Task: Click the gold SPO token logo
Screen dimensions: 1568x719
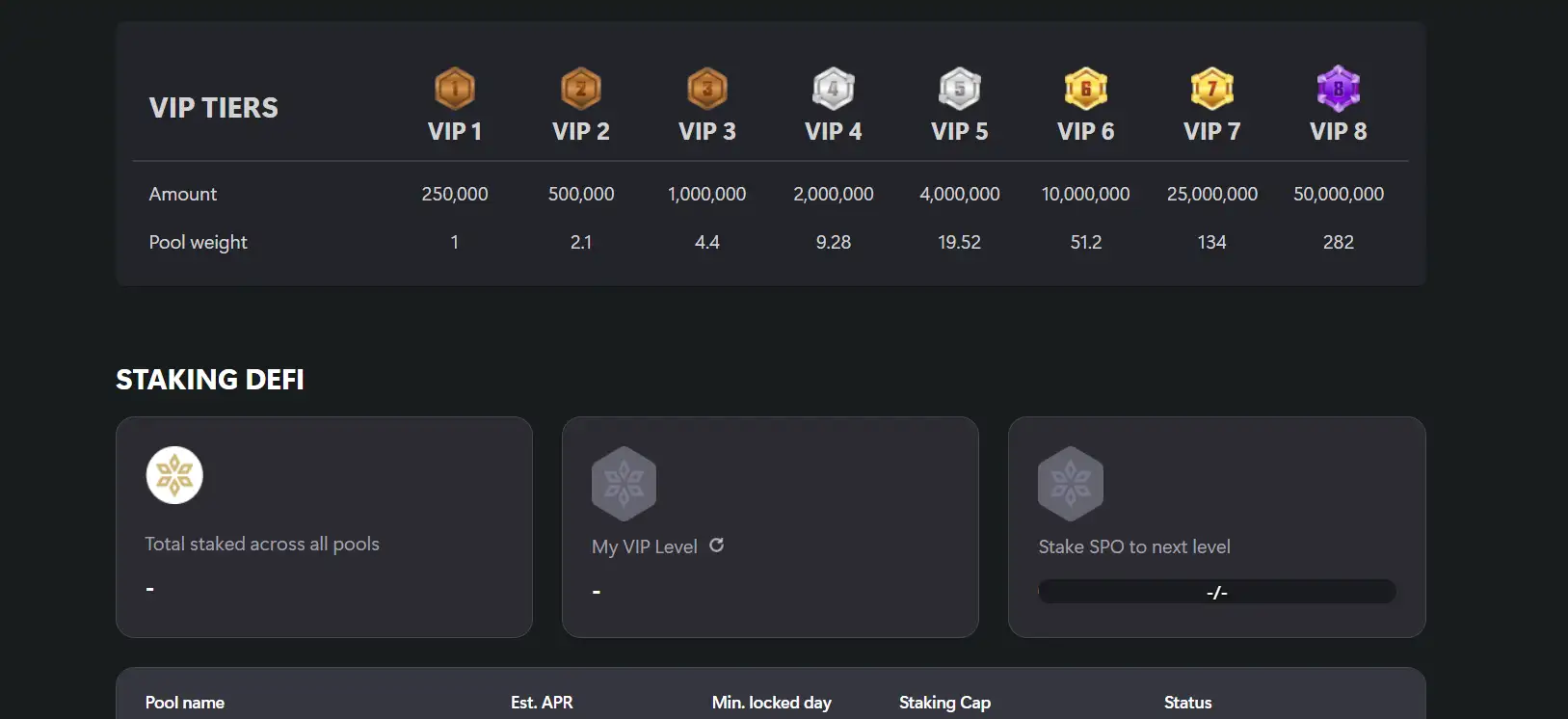Action: point(174,475)
